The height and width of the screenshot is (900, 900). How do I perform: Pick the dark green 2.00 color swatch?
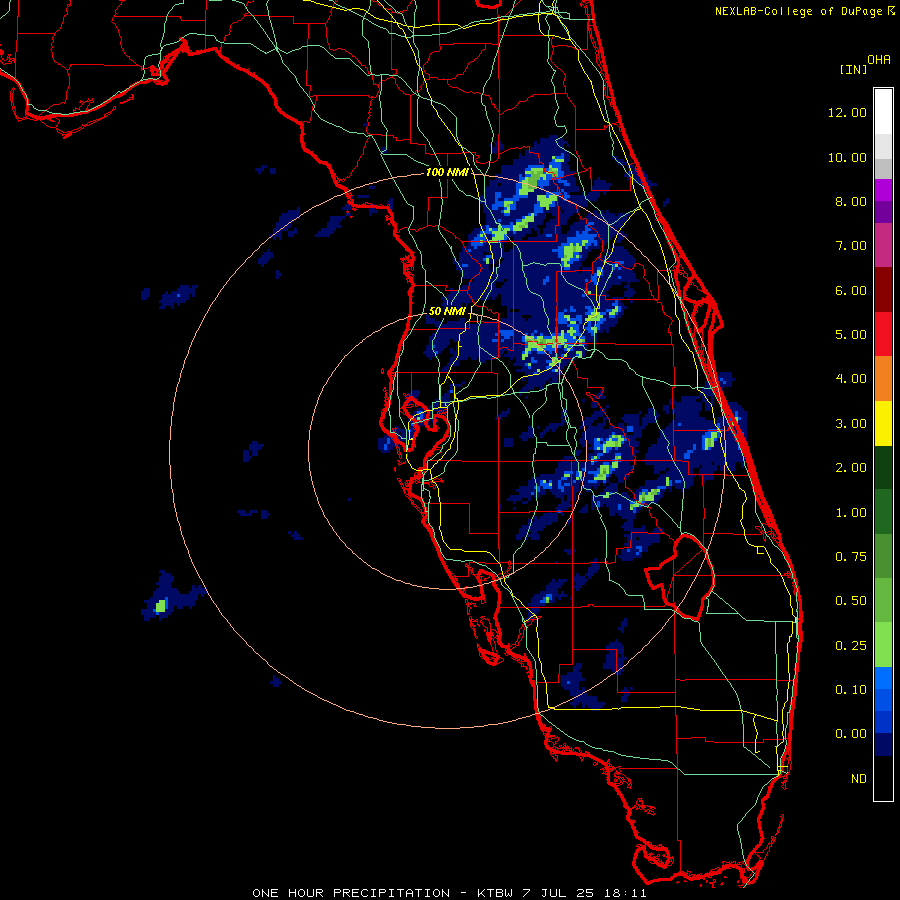click(883, 467)
